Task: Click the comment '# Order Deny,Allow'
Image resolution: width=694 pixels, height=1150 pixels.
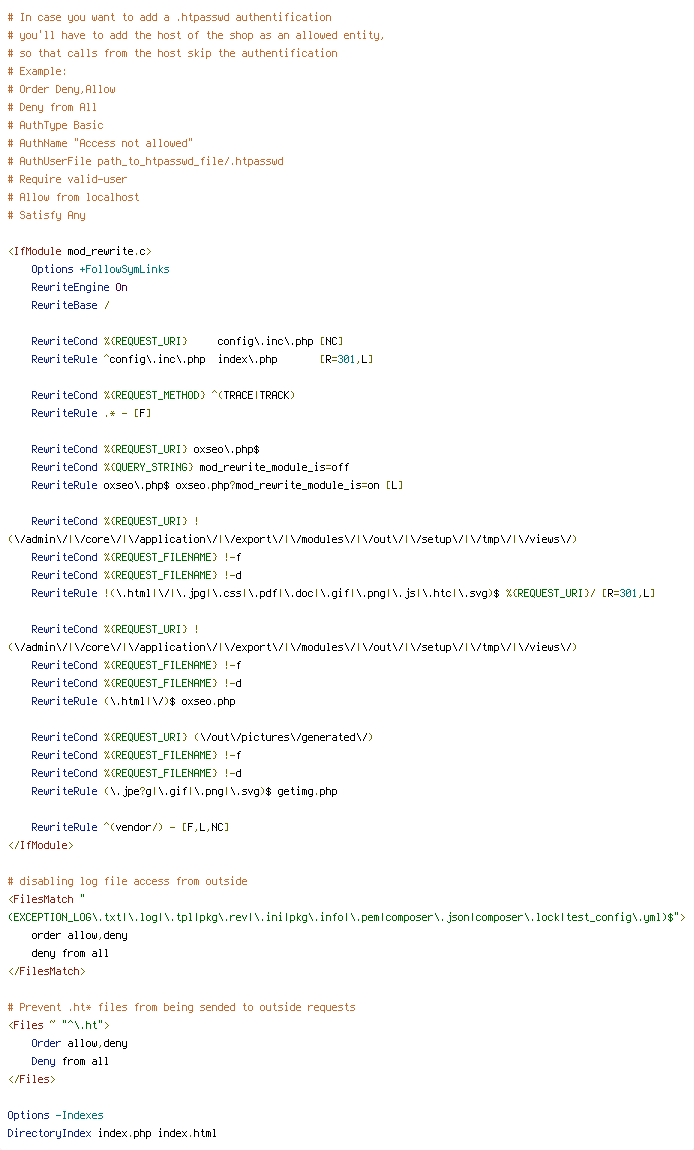Action: click(62, 89)
